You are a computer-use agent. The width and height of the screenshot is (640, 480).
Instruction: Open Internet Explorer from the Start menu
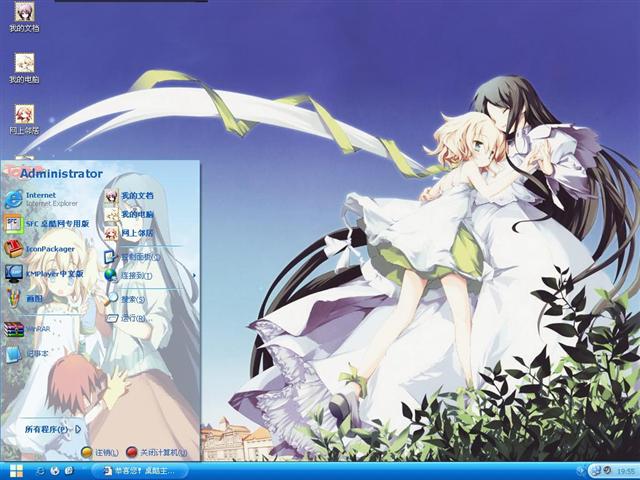coord(42,199)
